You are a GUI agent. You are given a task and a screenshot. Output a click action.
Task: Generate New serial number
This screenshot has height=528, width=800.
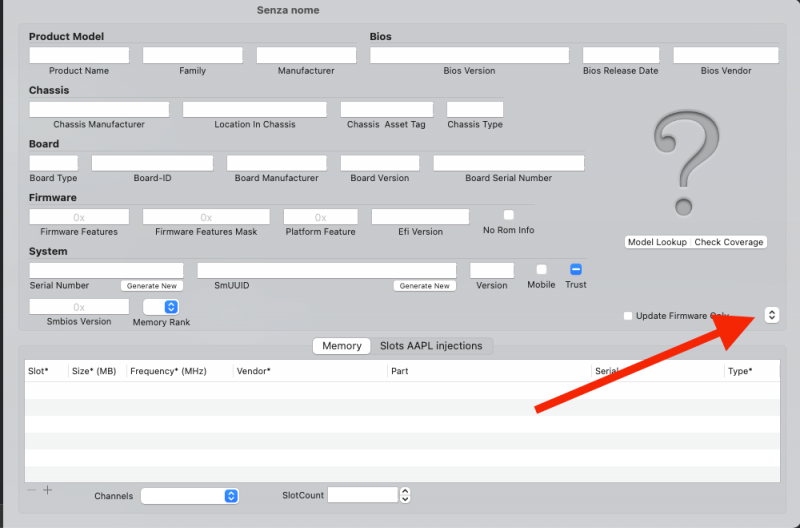click(x=152, y=286)
